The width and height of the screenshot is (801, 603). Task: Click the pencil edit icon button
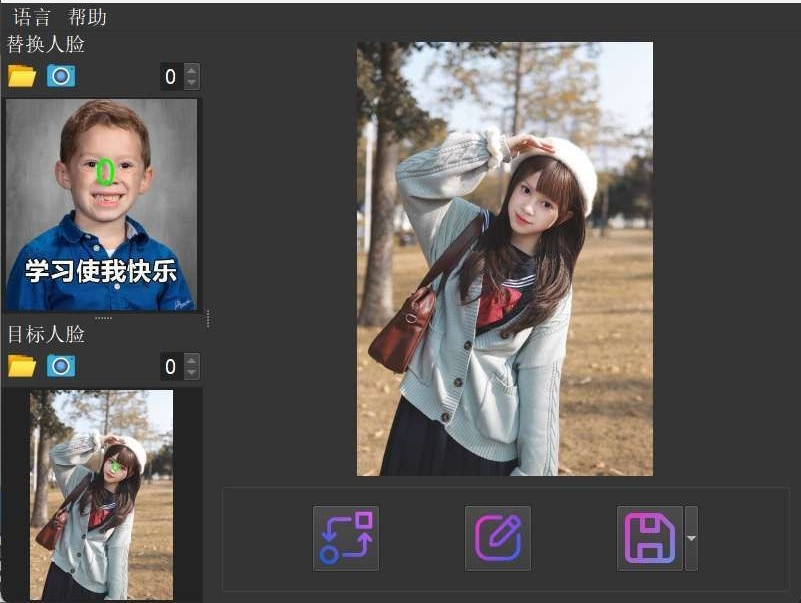pyautogui.click(x=498, y=538)
